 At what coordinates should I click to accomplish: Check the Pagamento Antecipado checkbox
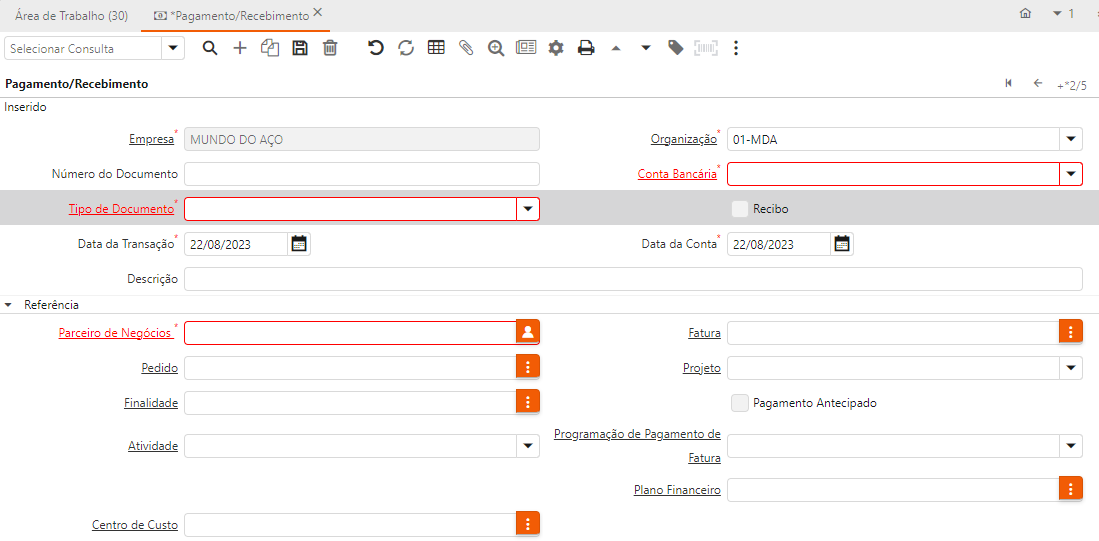740,403
